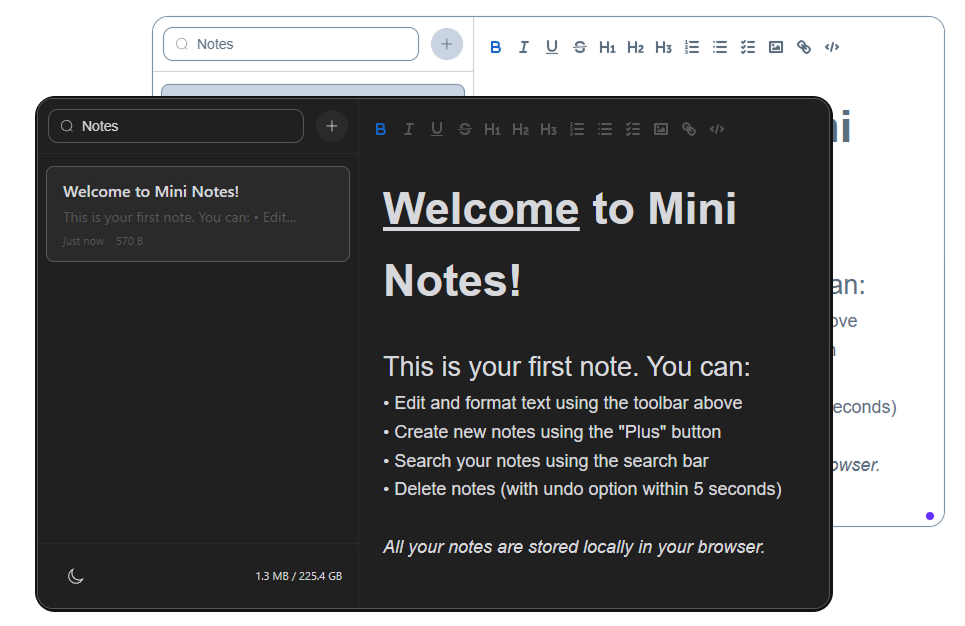Apply italic formatting in the dark toolbar
Screen dimensions: 965x626
[x=408, y=128]
